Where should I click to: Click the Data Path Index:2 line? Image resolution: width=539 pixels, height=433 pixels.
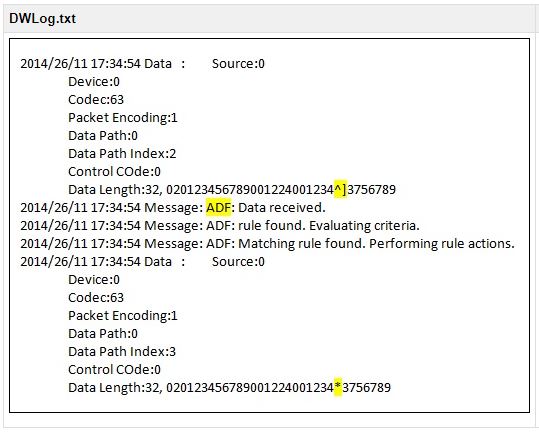pyautogui.click(x=122, y=154)
